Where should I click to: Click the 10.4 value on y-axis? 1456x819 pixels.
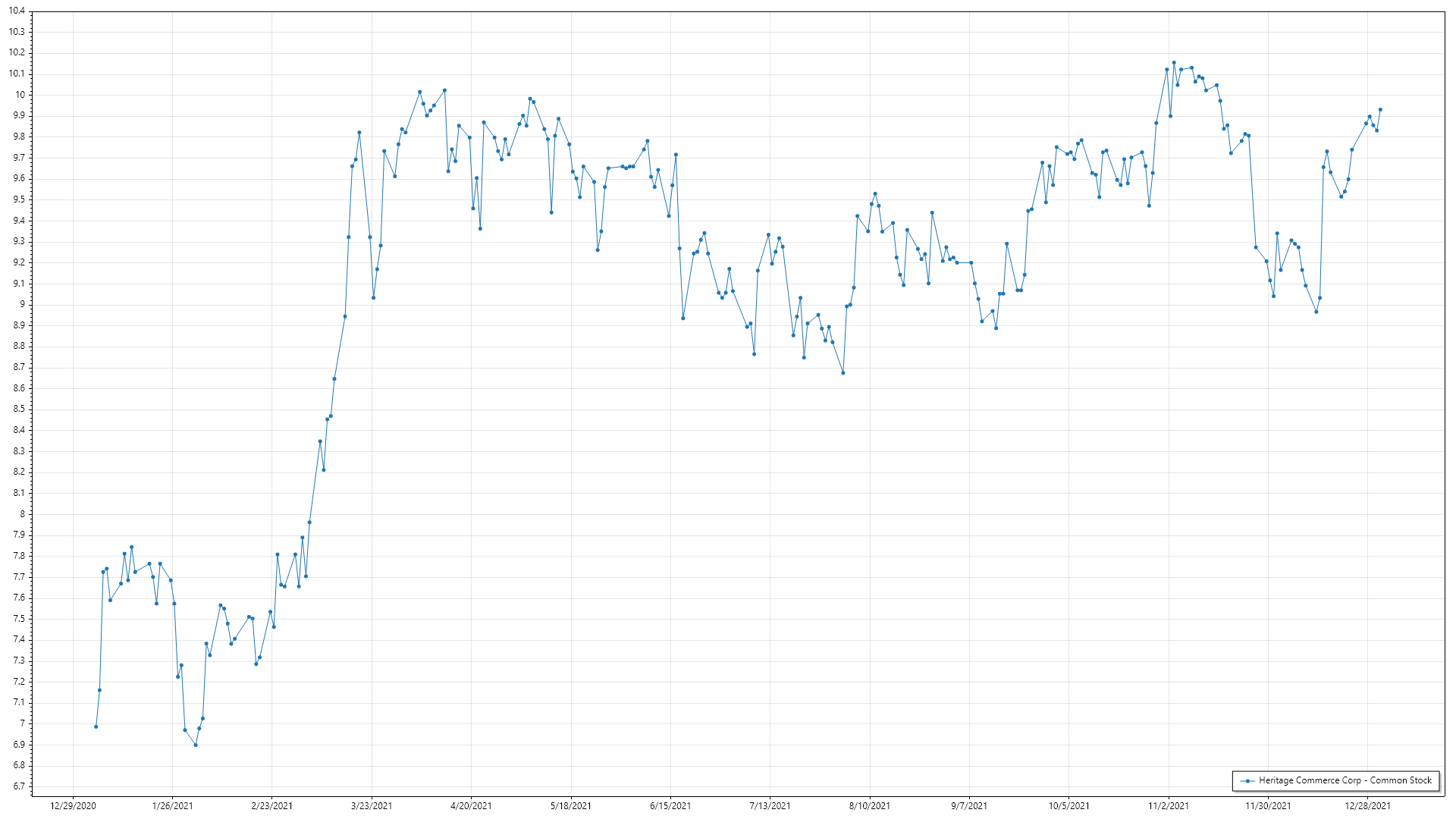tap(17, 11)
